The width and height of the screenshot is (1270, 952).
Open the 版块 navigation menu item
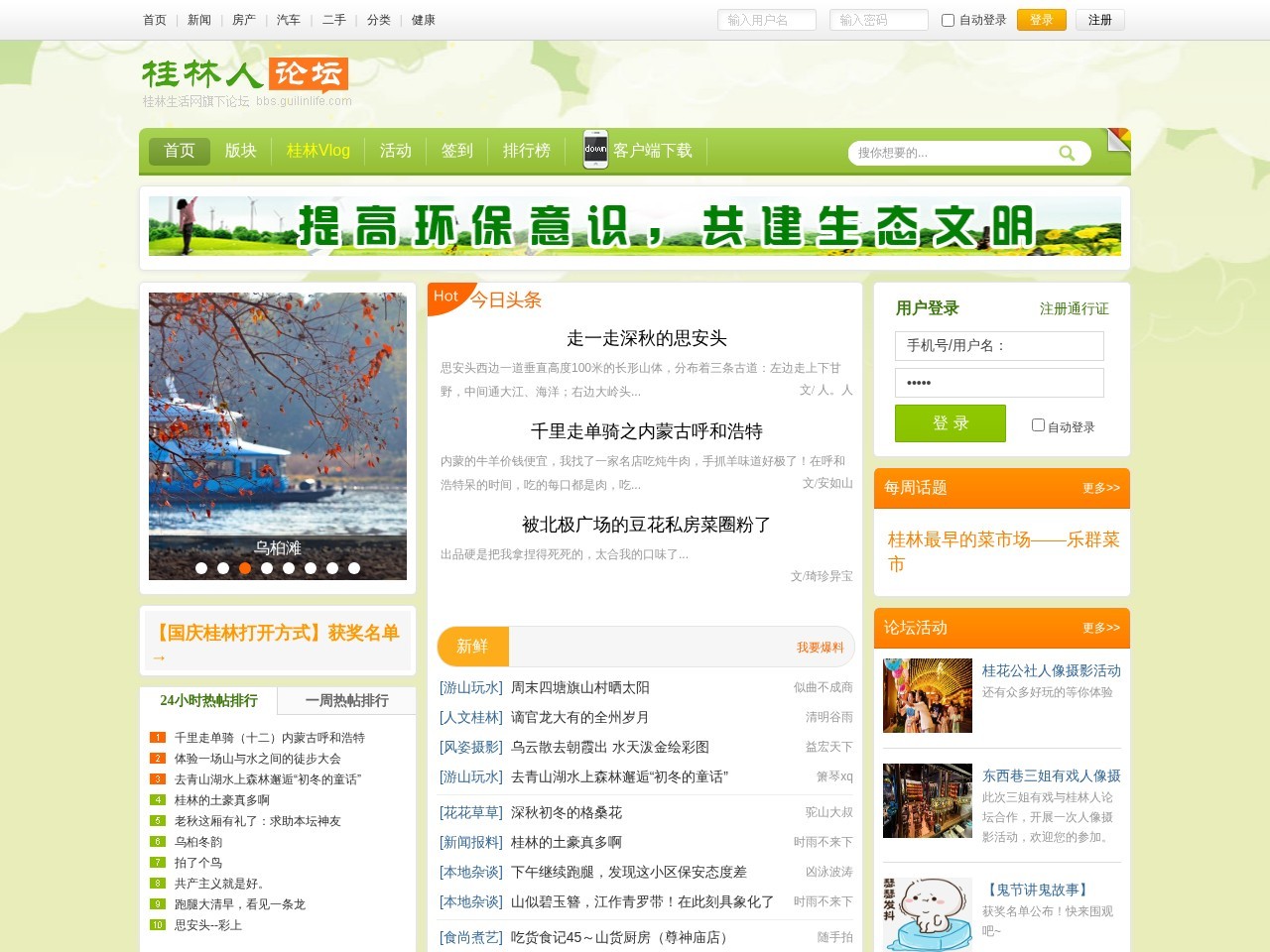240,151
